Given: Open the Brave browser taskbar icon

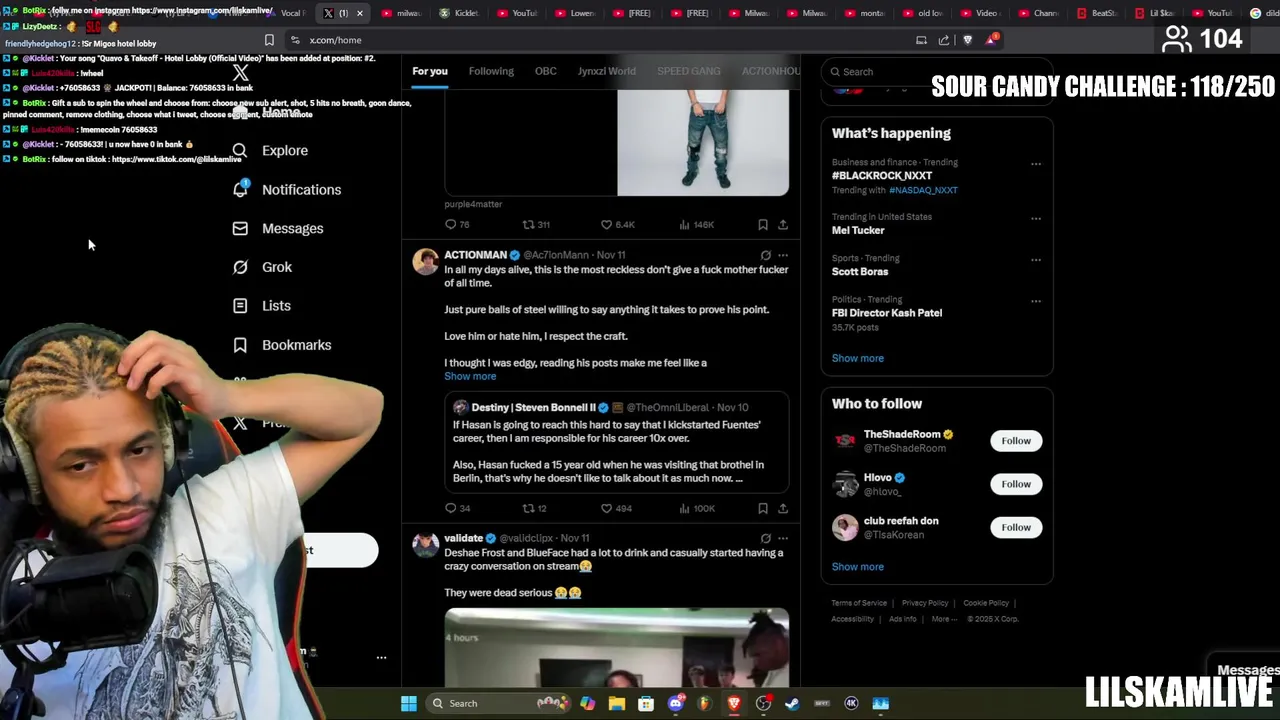Looking at the screenshot, I should pyautogui.click(x=734, y=703).
